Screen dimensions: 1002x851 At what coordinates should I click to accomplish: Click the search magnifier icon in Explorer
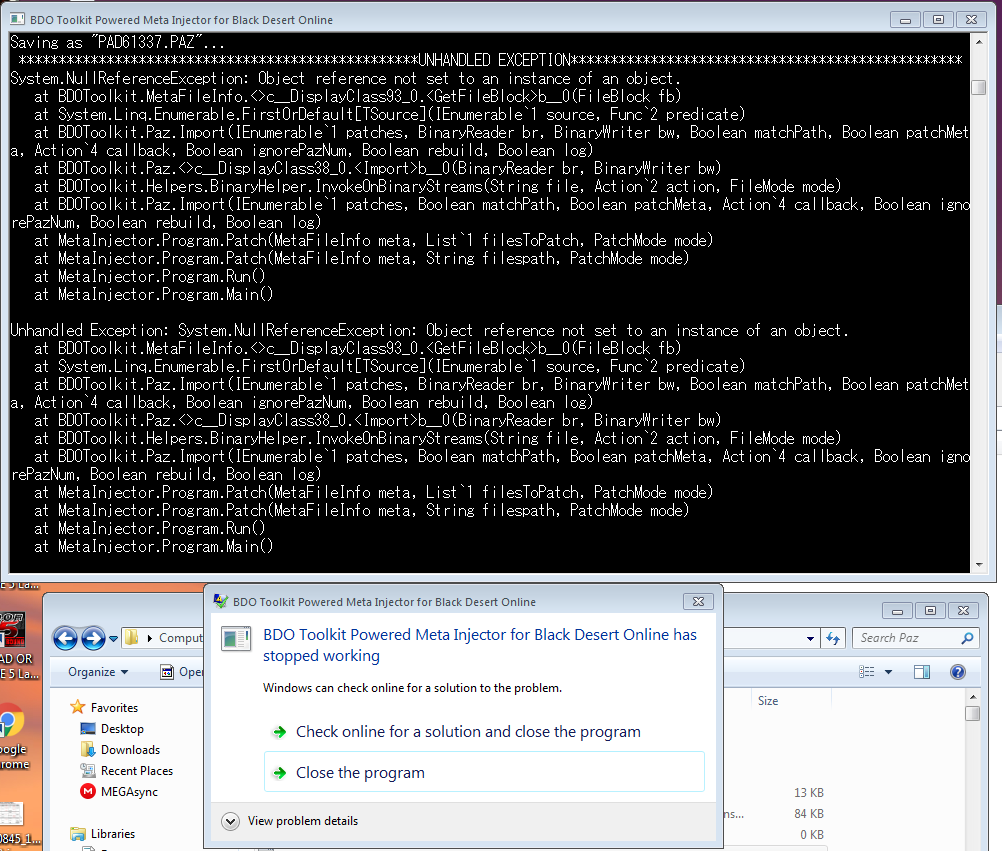click(967, 638)
